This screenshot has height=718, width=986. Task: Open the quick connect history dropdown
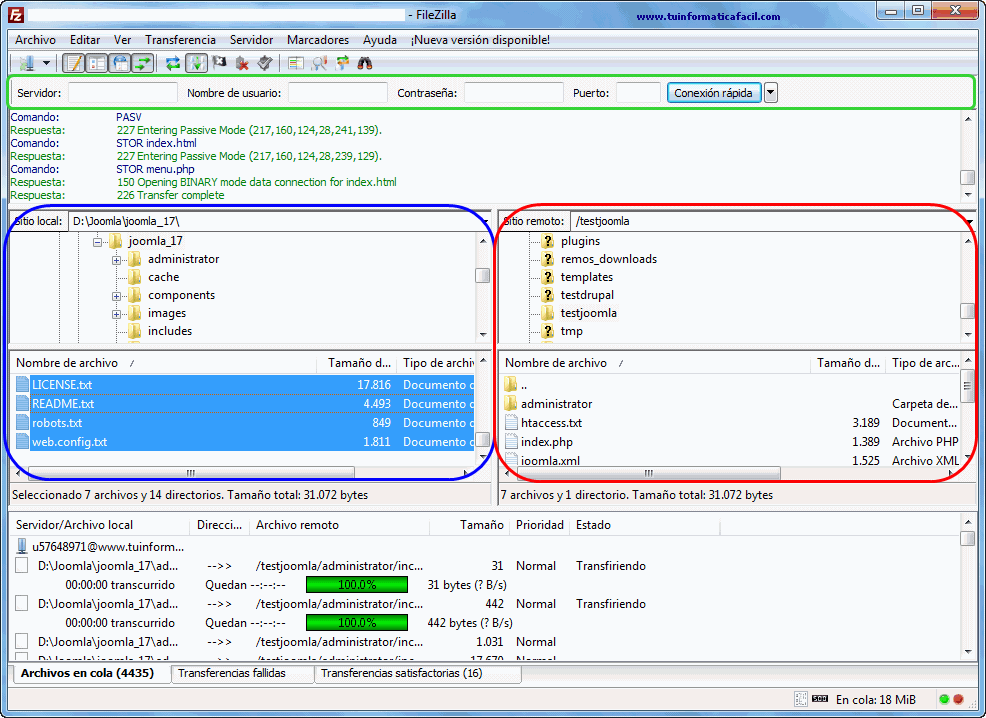coord(770,93)
